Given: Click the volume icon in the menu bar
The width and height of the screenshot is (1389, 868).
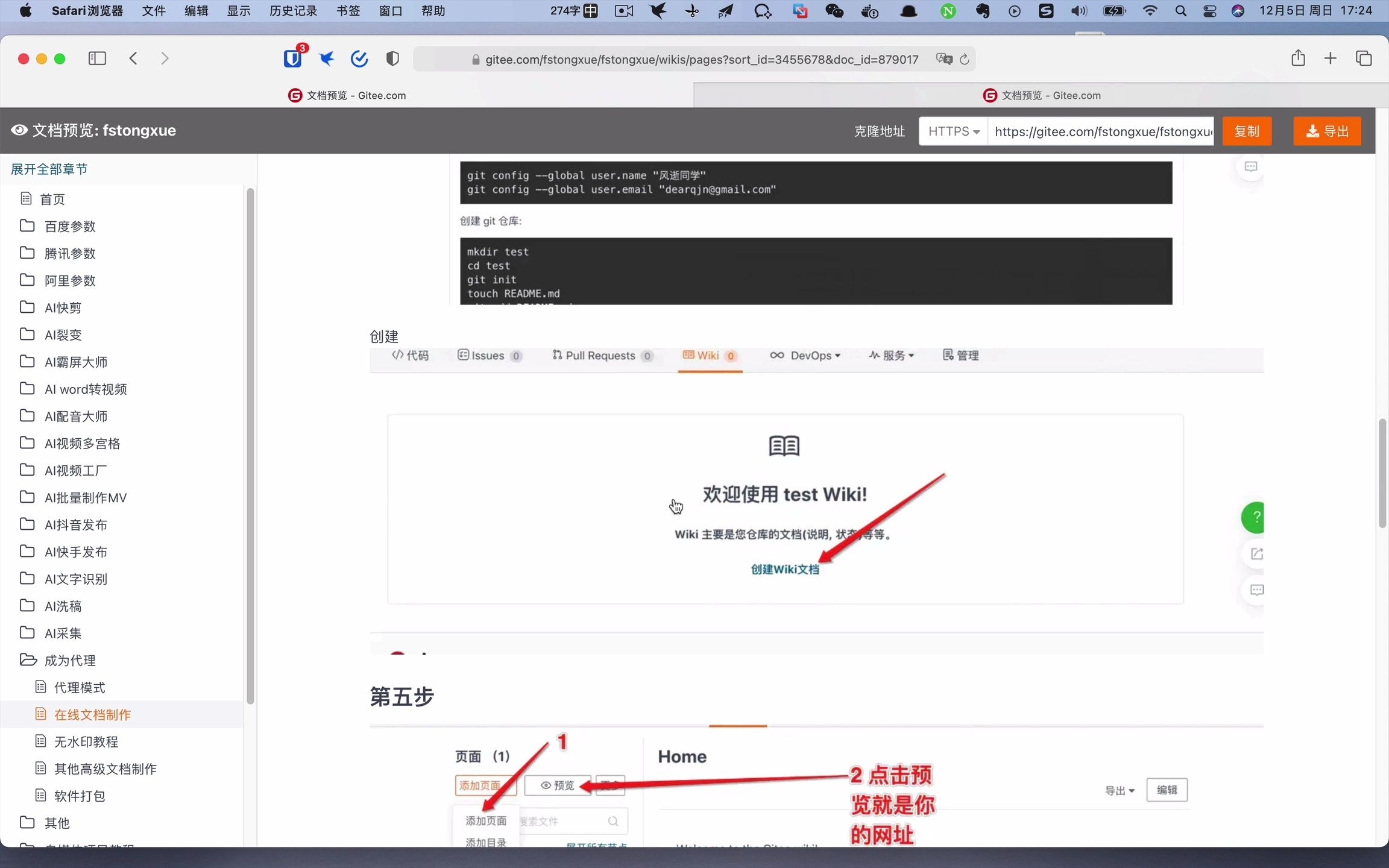Looking at the screenshot, I should tap(1079, 10).
